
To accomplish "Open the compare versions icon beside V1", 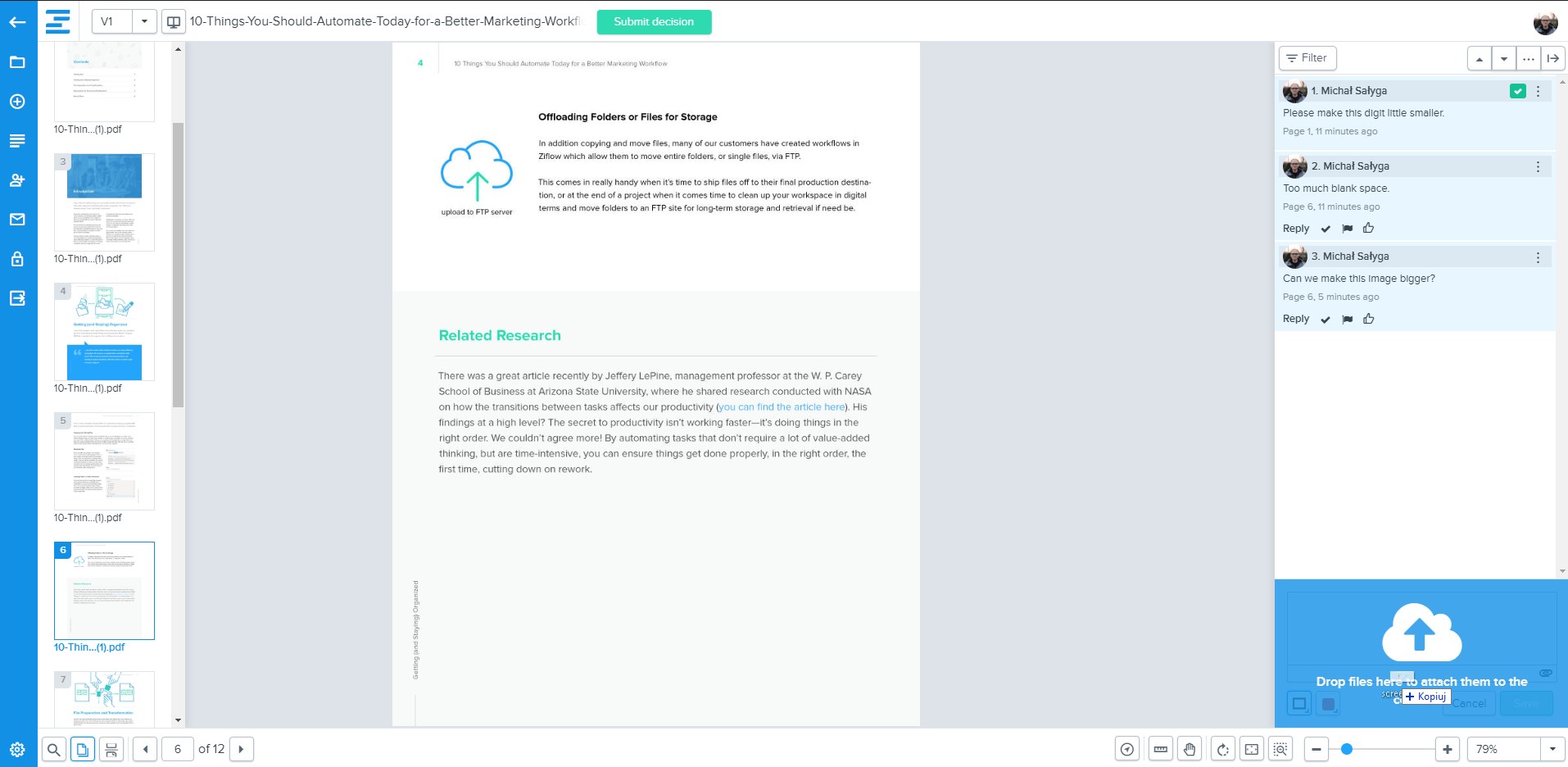I will tap(174, 22).
